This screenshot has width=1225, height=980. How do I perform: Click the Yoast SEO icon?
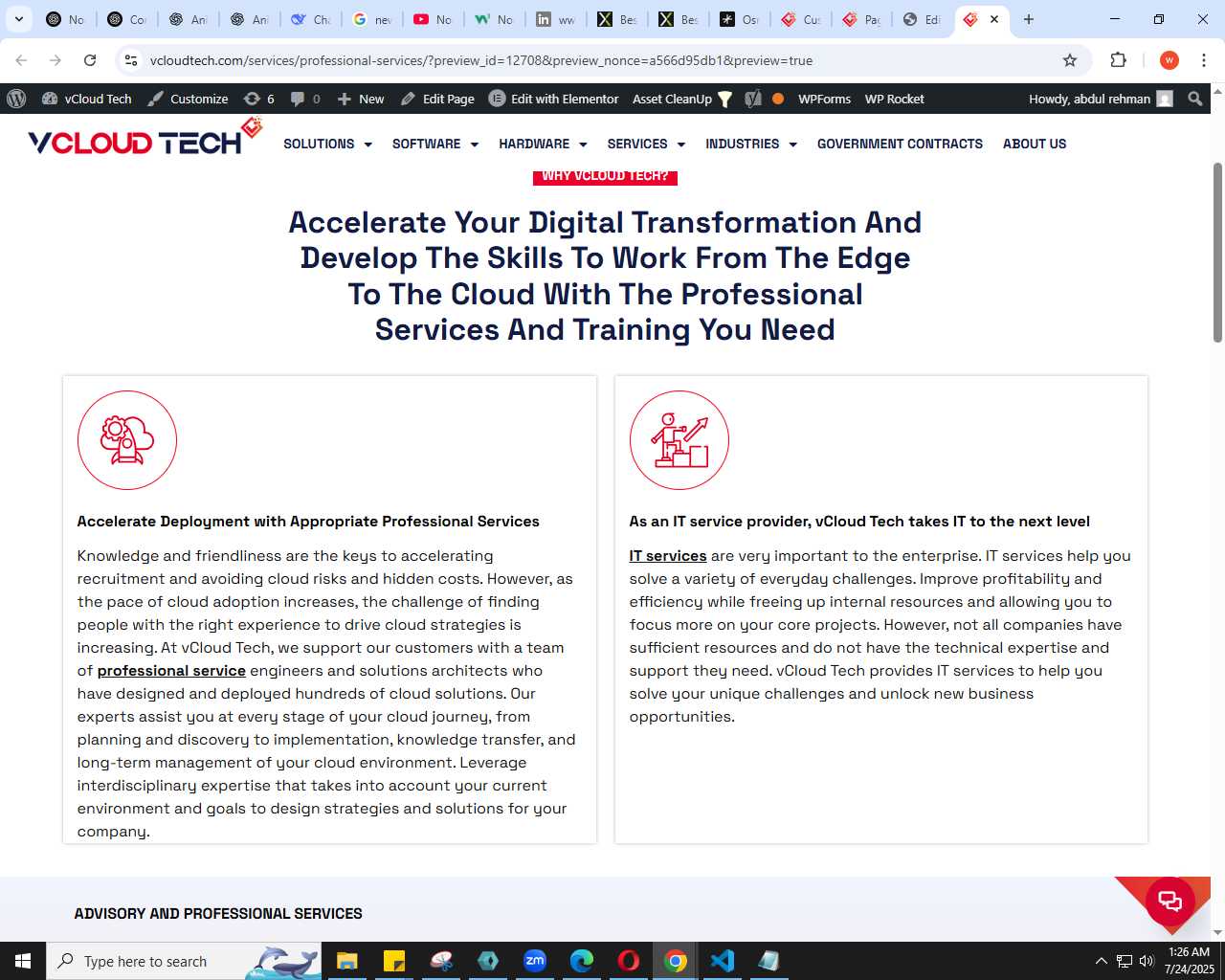(x=753, y=99)
